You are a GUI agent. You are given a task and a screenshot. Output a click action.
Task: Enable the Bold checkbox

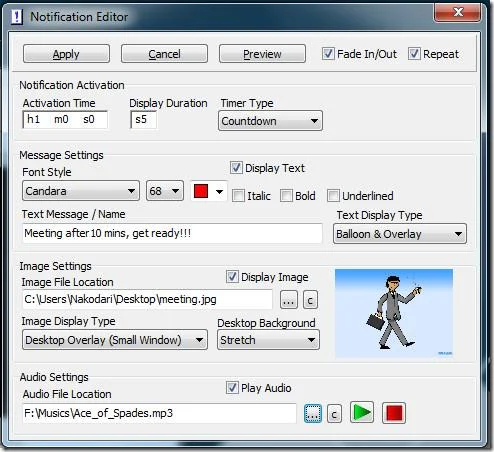[x=286, y=196]
